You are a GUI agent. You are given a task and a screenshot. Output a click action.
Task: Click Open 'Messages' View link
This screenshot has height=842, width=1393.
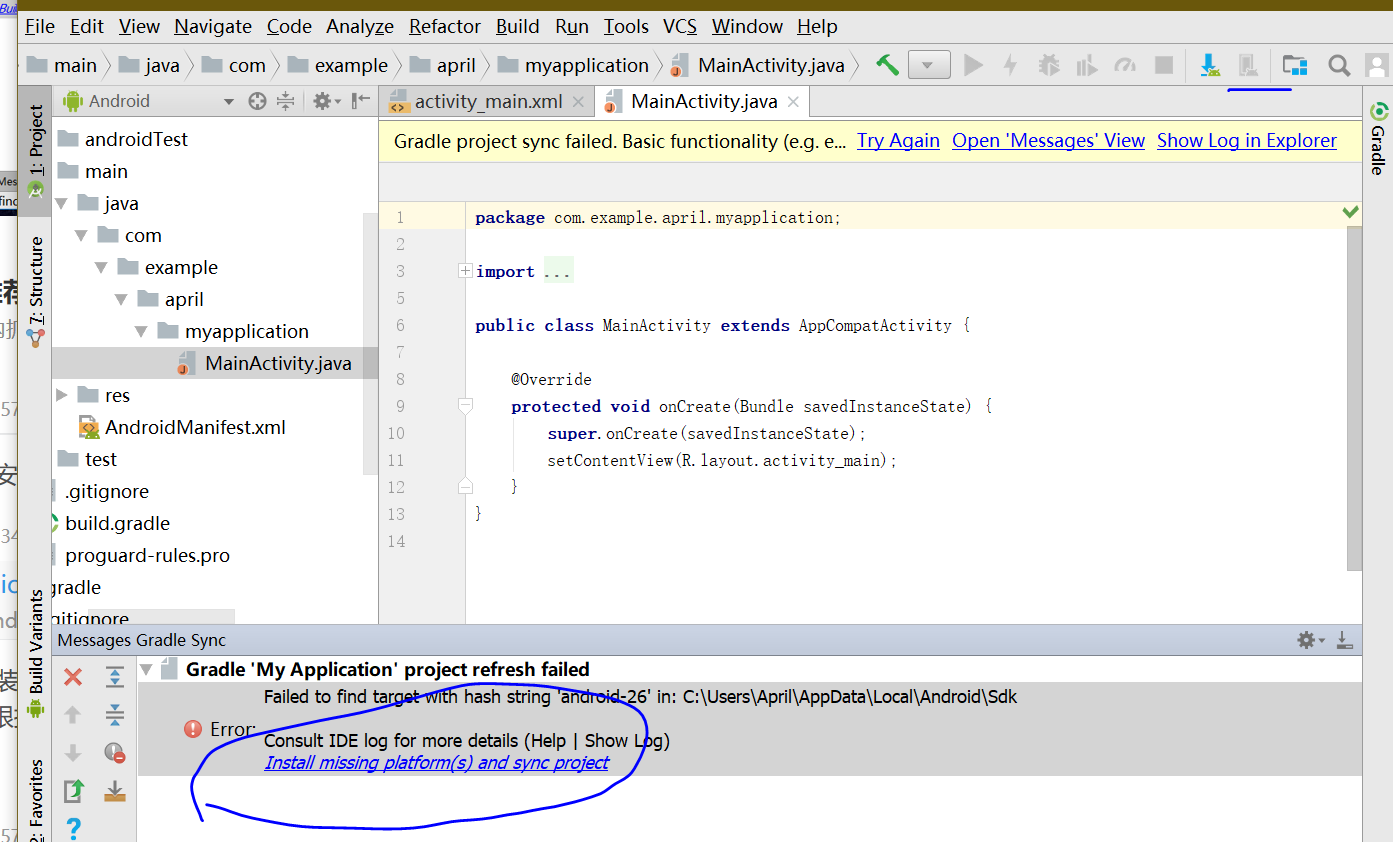click(x=1048, y=141)
